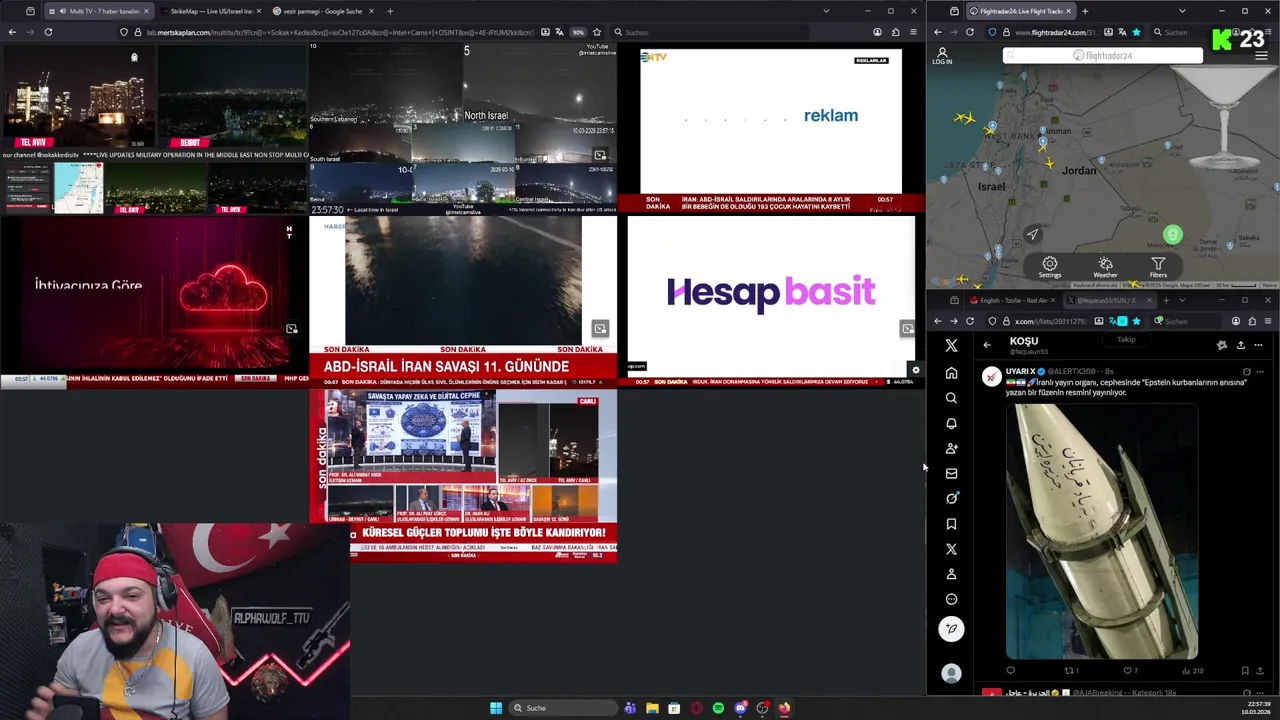
Task: Bookmark the Multi TV page with star
Action: click(597, 32)
